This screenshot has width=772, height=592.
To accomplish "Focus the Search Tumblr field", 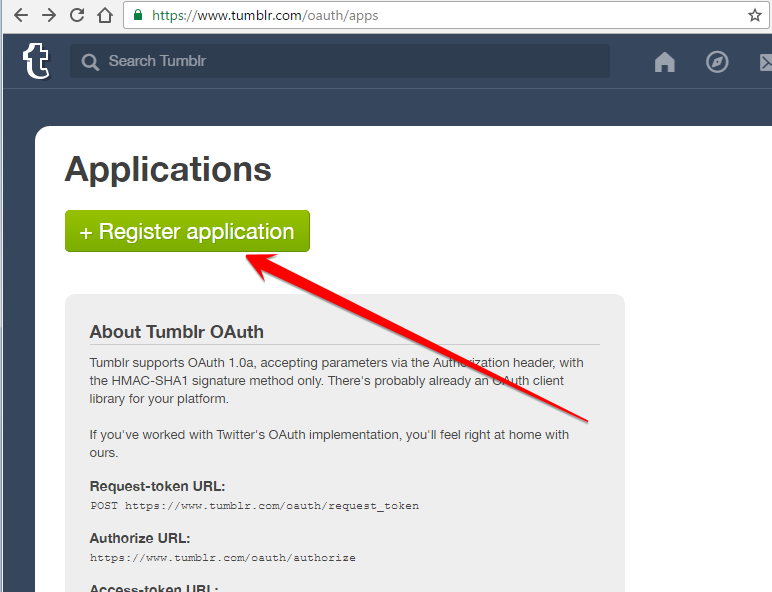I will pos(340,61).
